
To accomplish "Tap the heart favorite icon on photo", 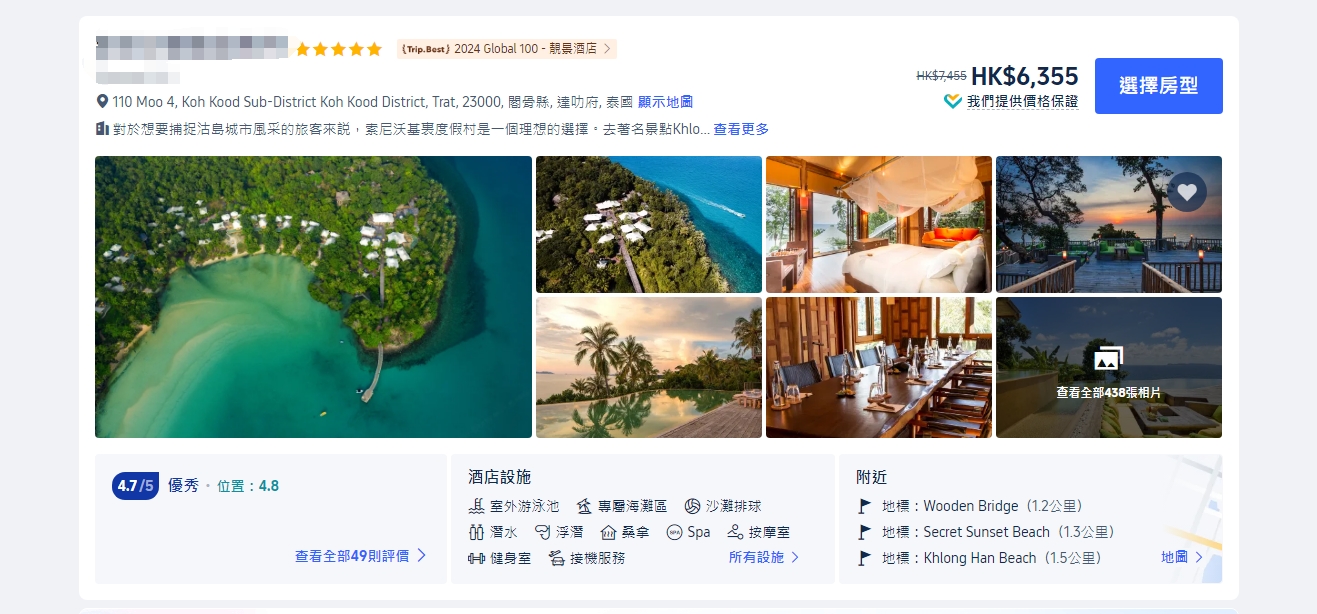I will [x=1186, y=191].
